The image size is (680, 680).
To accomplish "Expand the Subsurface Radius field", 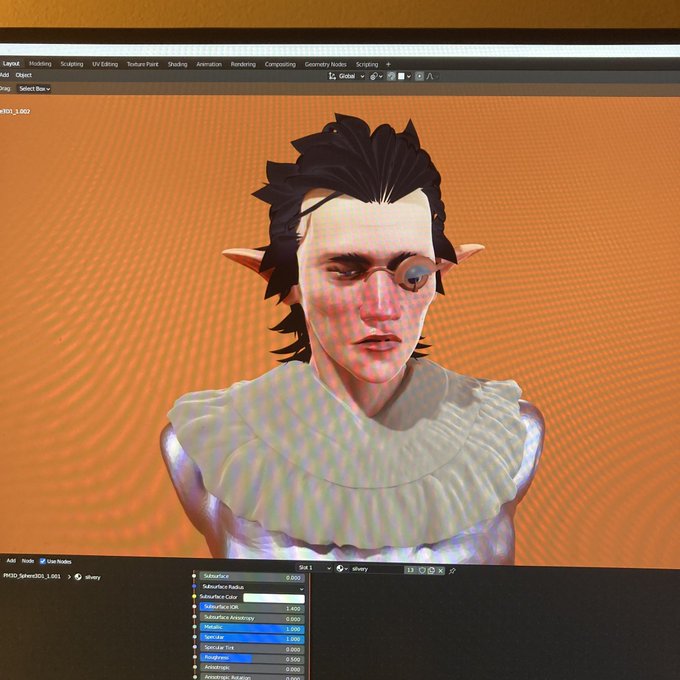I will [x=252, y=587].
